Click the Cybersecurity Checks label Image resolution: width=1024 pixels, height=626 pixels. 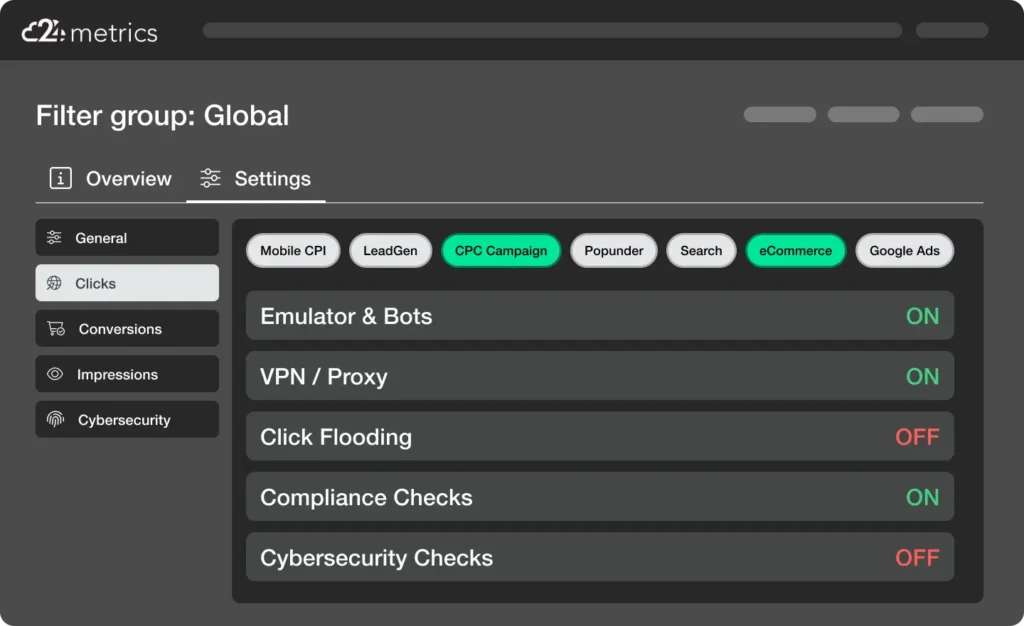(377, 558)
